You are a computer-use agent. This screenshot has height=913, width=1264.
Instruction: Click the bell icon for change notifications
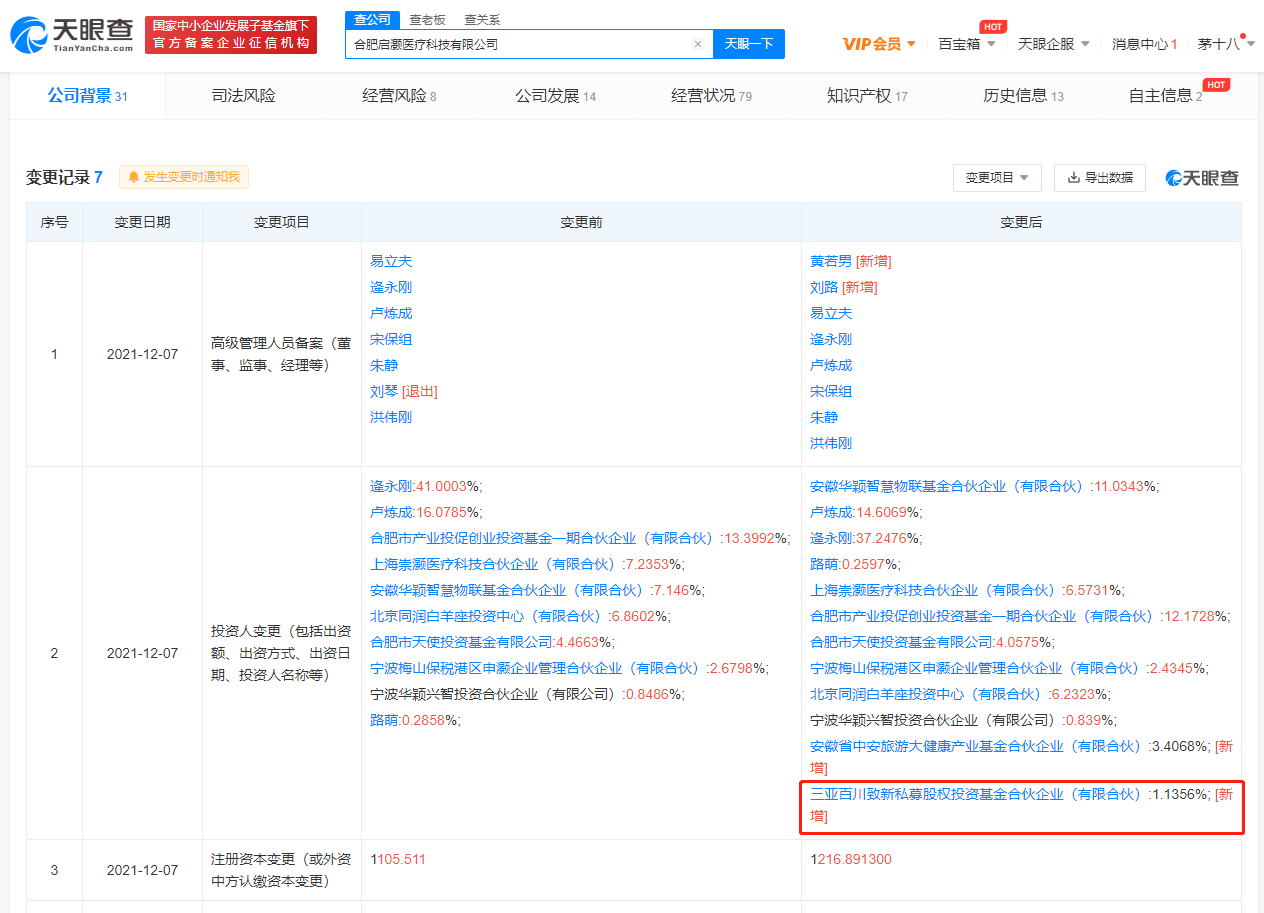(x=134, y=177)
